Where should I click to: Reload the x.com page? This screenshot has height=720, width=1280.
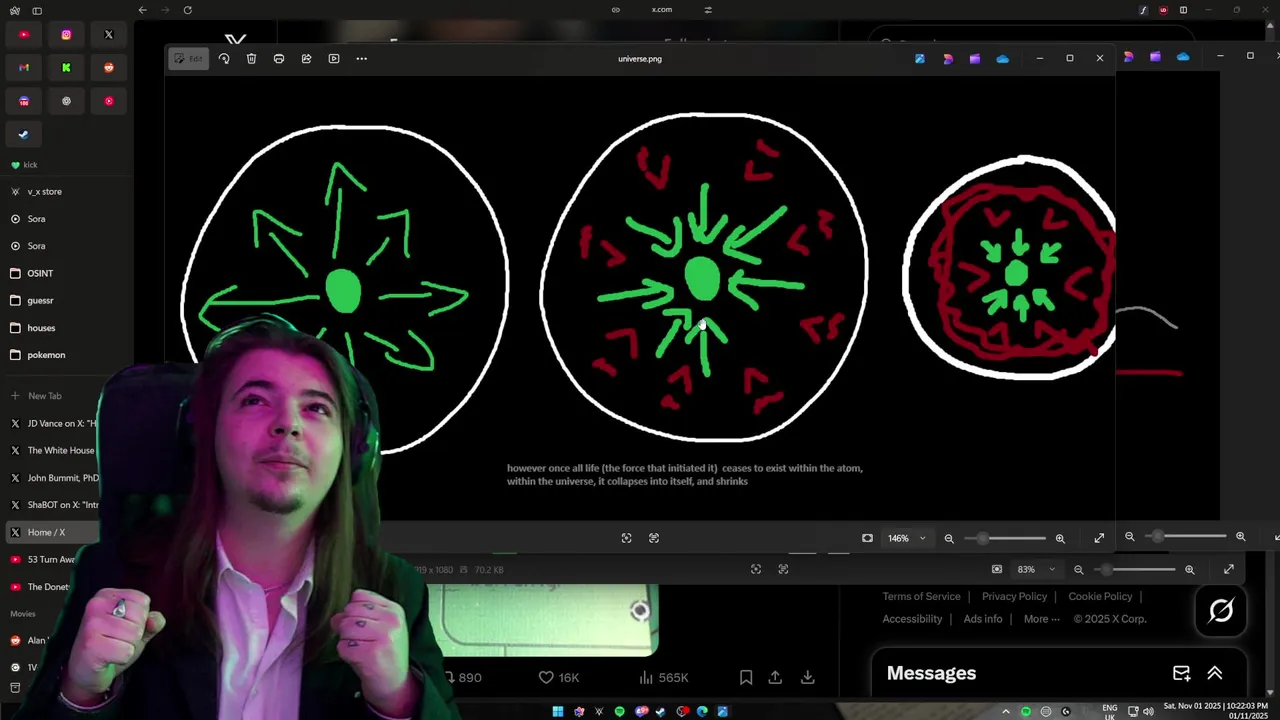point(187,10)
